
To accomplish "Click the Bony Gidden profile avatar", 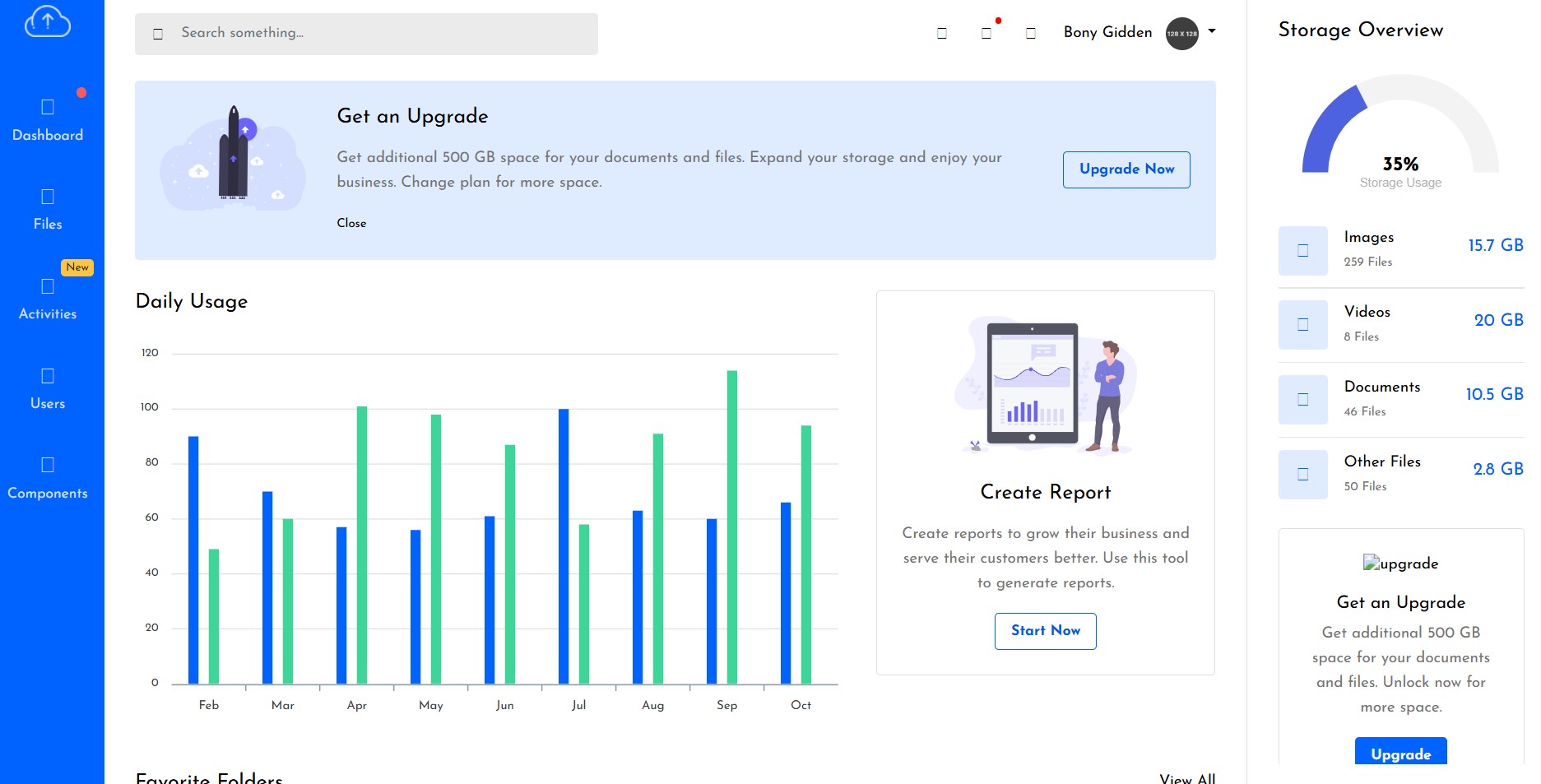I will click(1181, 34).
